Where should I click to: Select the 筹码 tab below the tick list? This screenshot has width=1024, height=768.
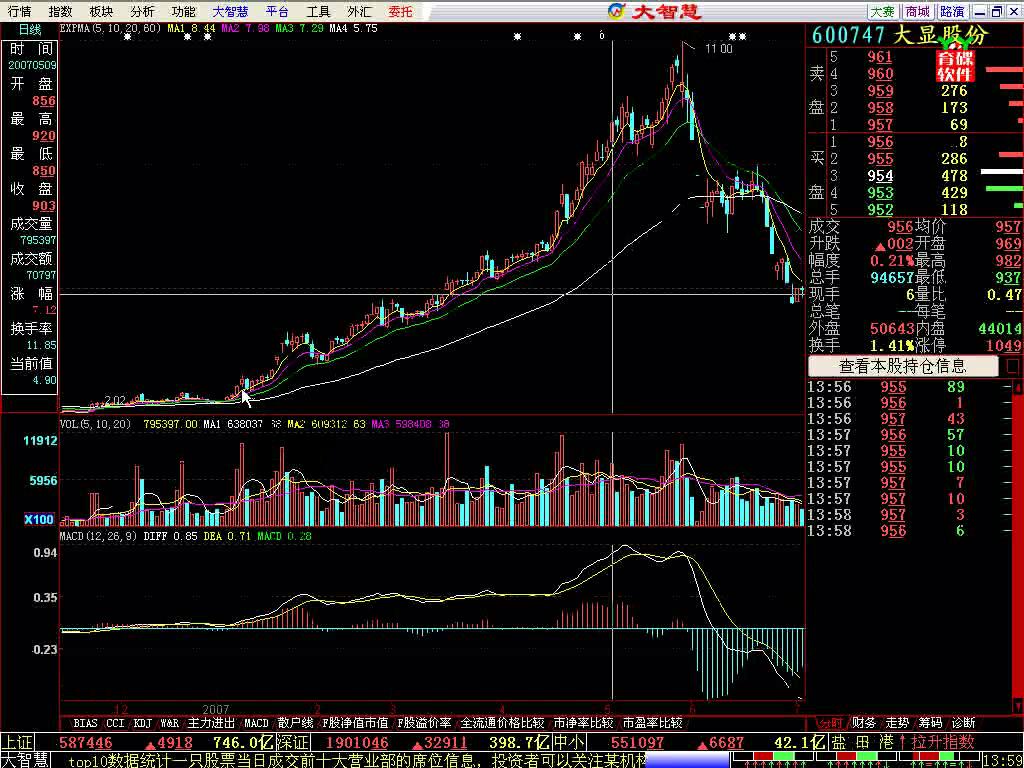point(931,722)
